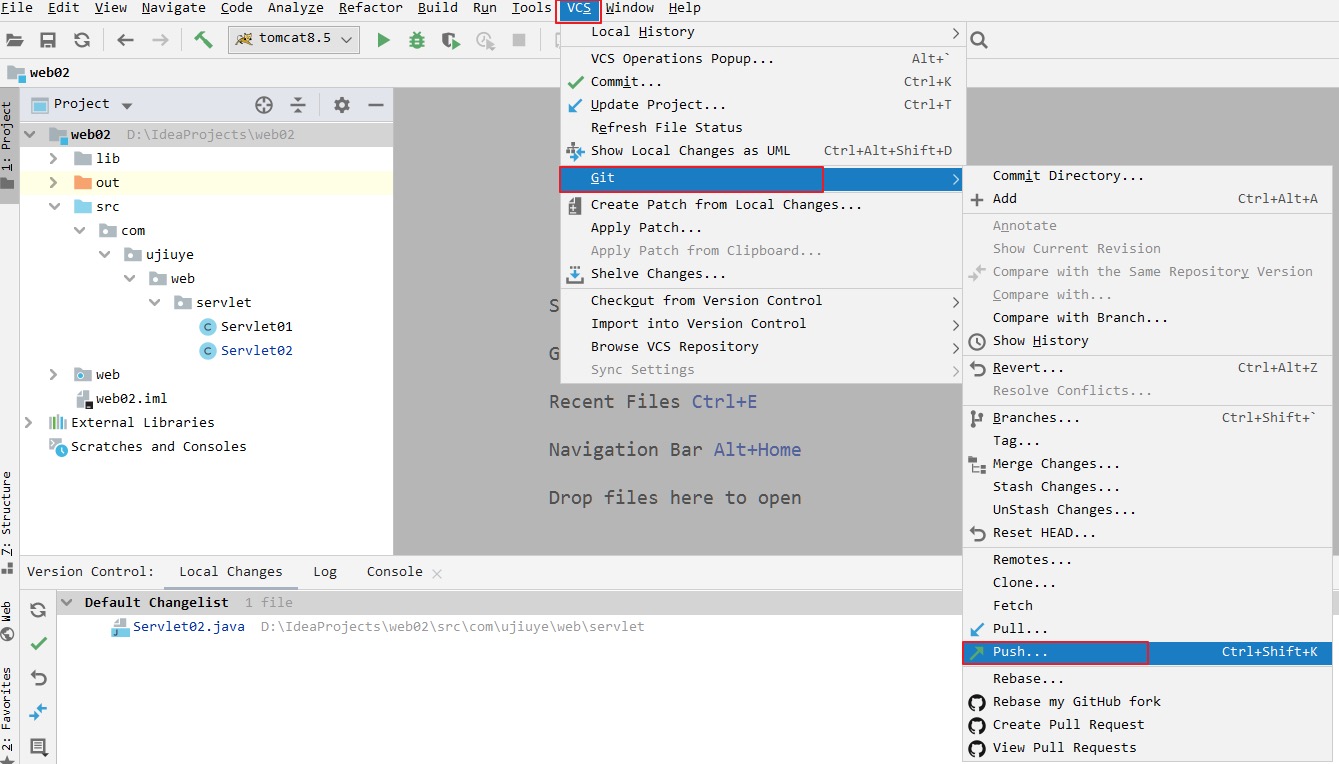This screenshot has width=1339, height=764.
Task: Collapse the Default Changelist group
Action: click(x=66, y=602)
